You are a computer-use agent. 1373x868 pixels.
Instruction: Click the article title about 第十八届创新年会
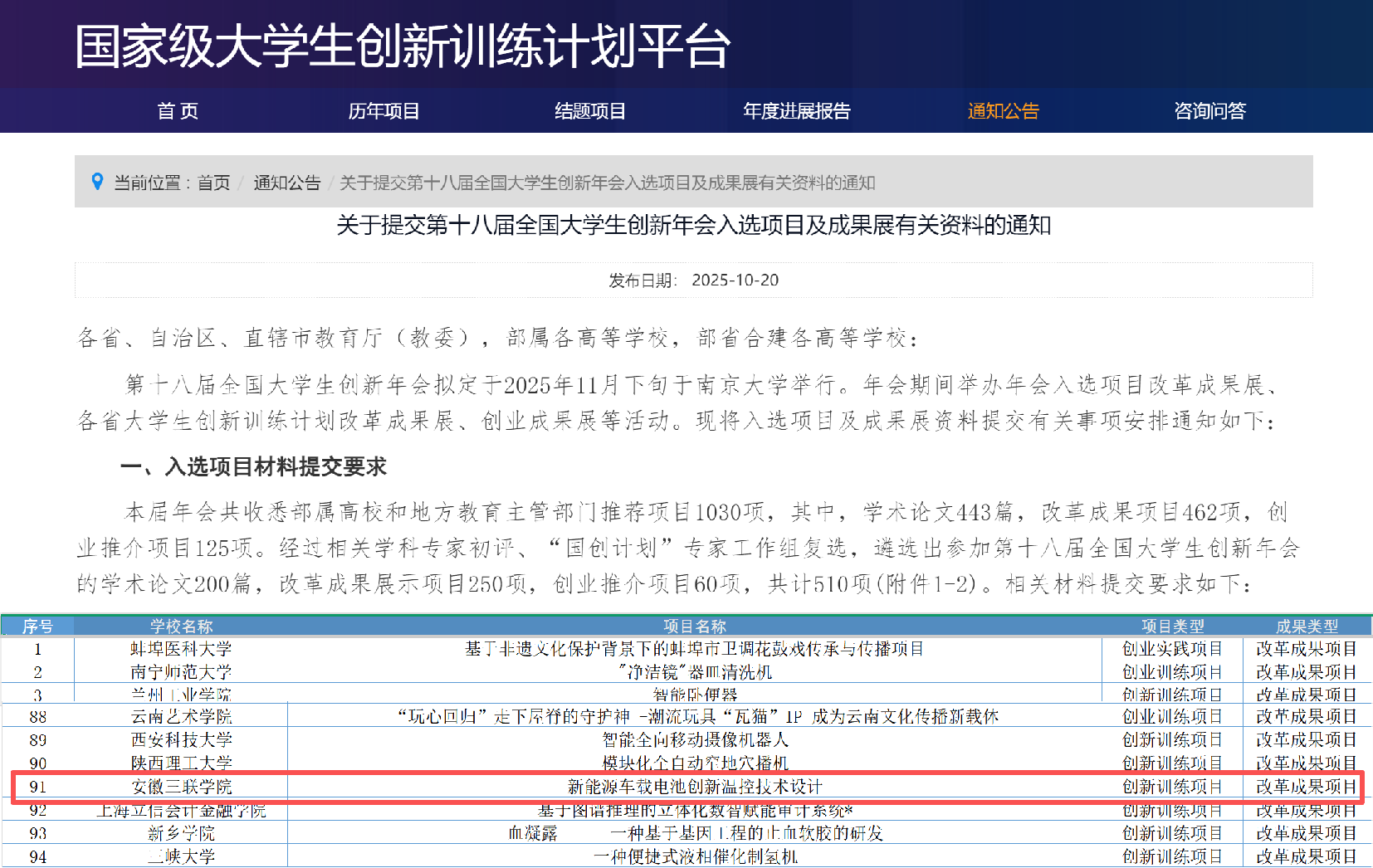(694, 225)
